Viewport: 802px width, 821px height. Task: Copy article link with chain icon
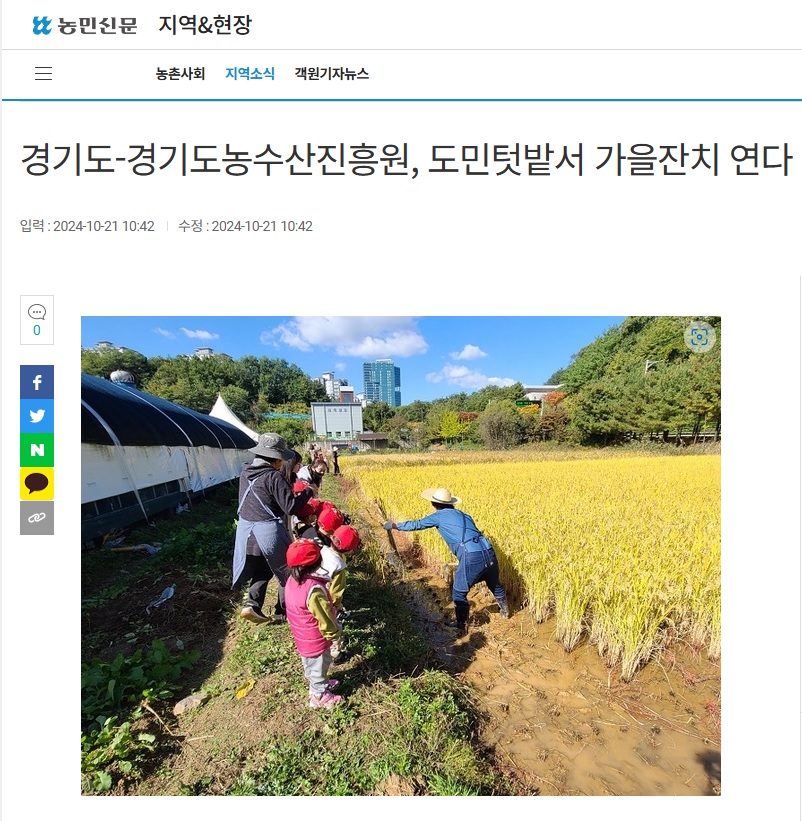point(37,518)
